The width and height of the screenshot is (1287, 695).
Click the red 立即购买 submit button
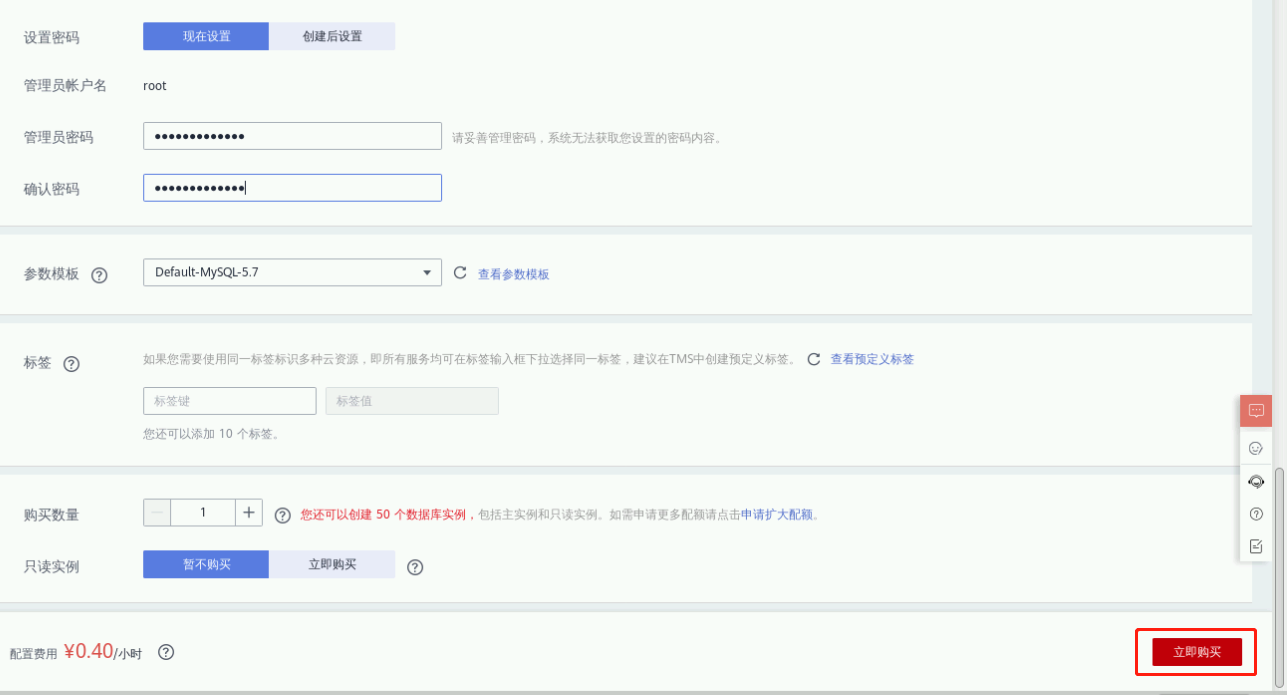coord(1197,652)
